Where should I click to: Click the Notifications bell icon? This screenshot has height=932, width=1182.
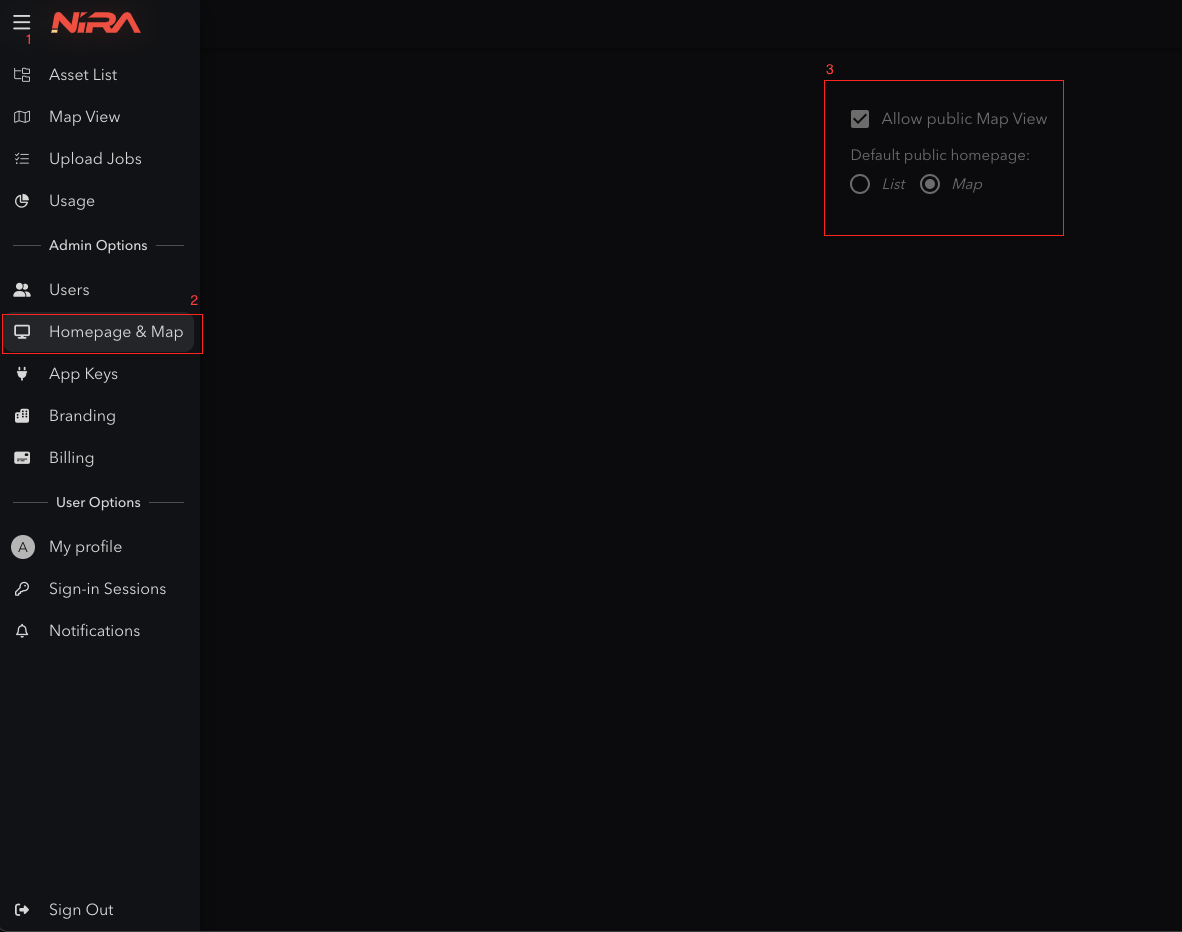coord(22,631)
